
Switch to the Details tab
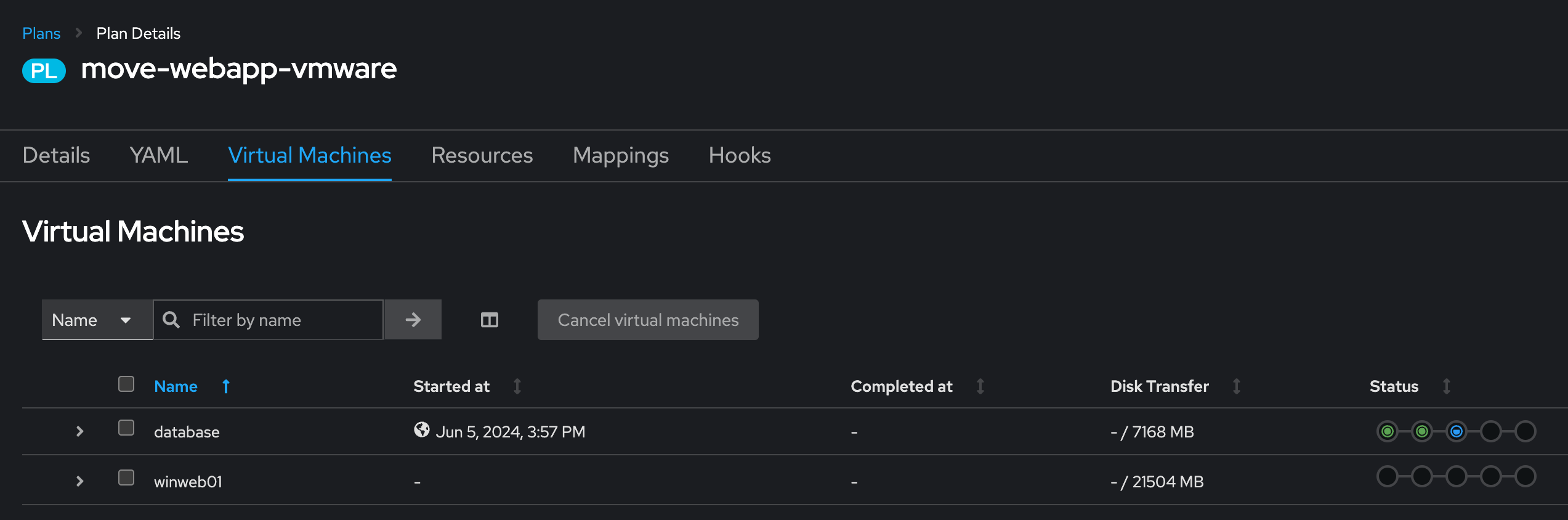pyautogui.click(x=56, y=155)
